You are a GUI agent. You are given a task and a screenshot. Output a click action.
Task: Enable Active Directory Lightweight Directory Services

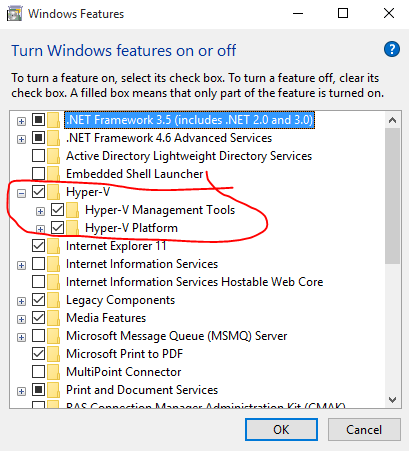[x=38, y=156]
